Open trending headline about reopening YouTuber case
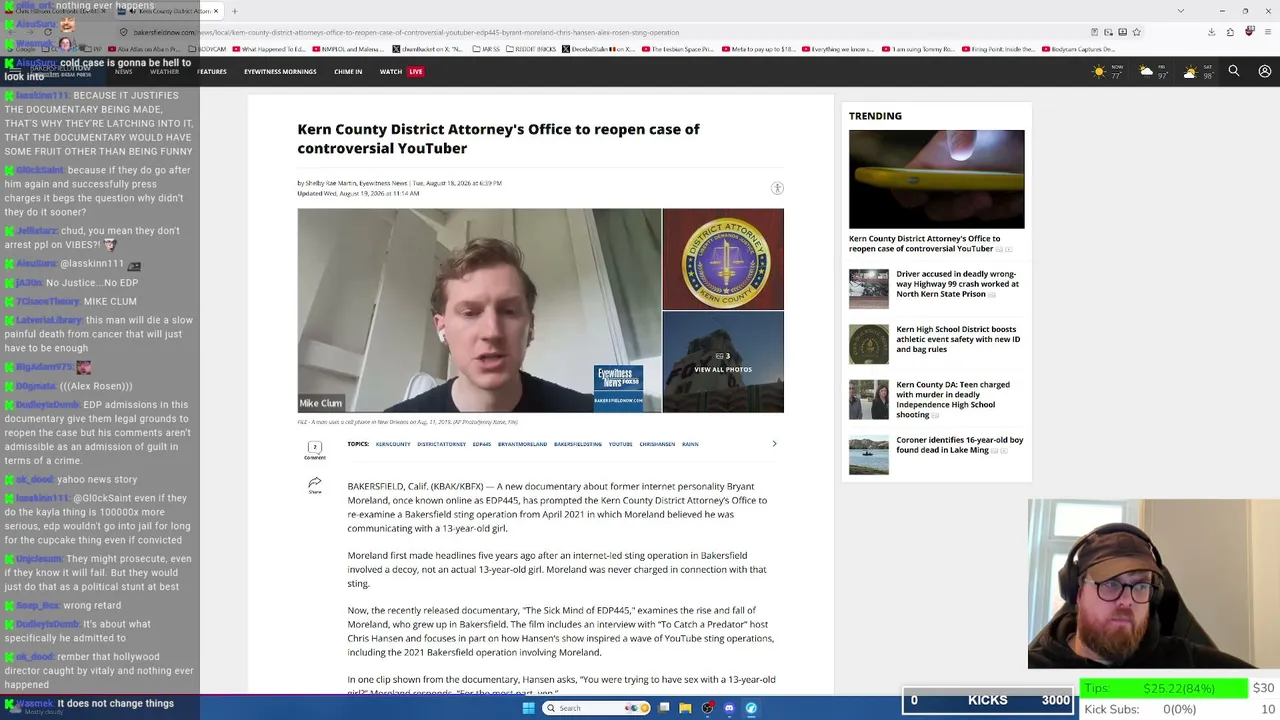1280x720 pixels. pos(925,243)
